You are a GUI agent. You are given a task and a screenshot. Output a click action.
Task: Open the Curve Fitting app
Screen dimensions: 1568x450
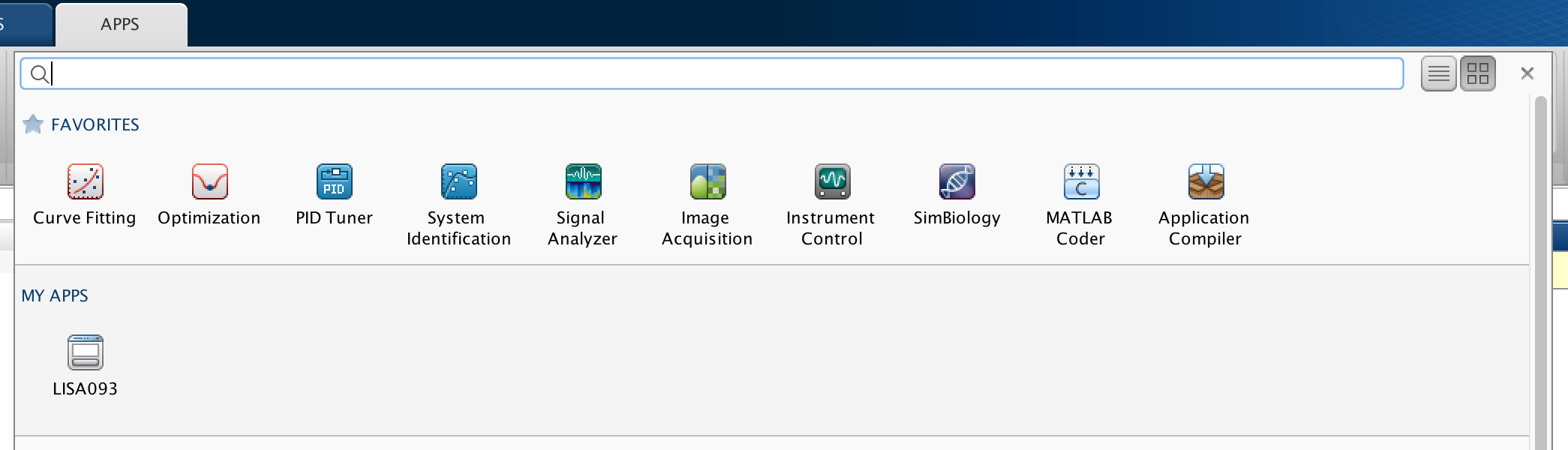pyautogui.click(x=85, y=182)
